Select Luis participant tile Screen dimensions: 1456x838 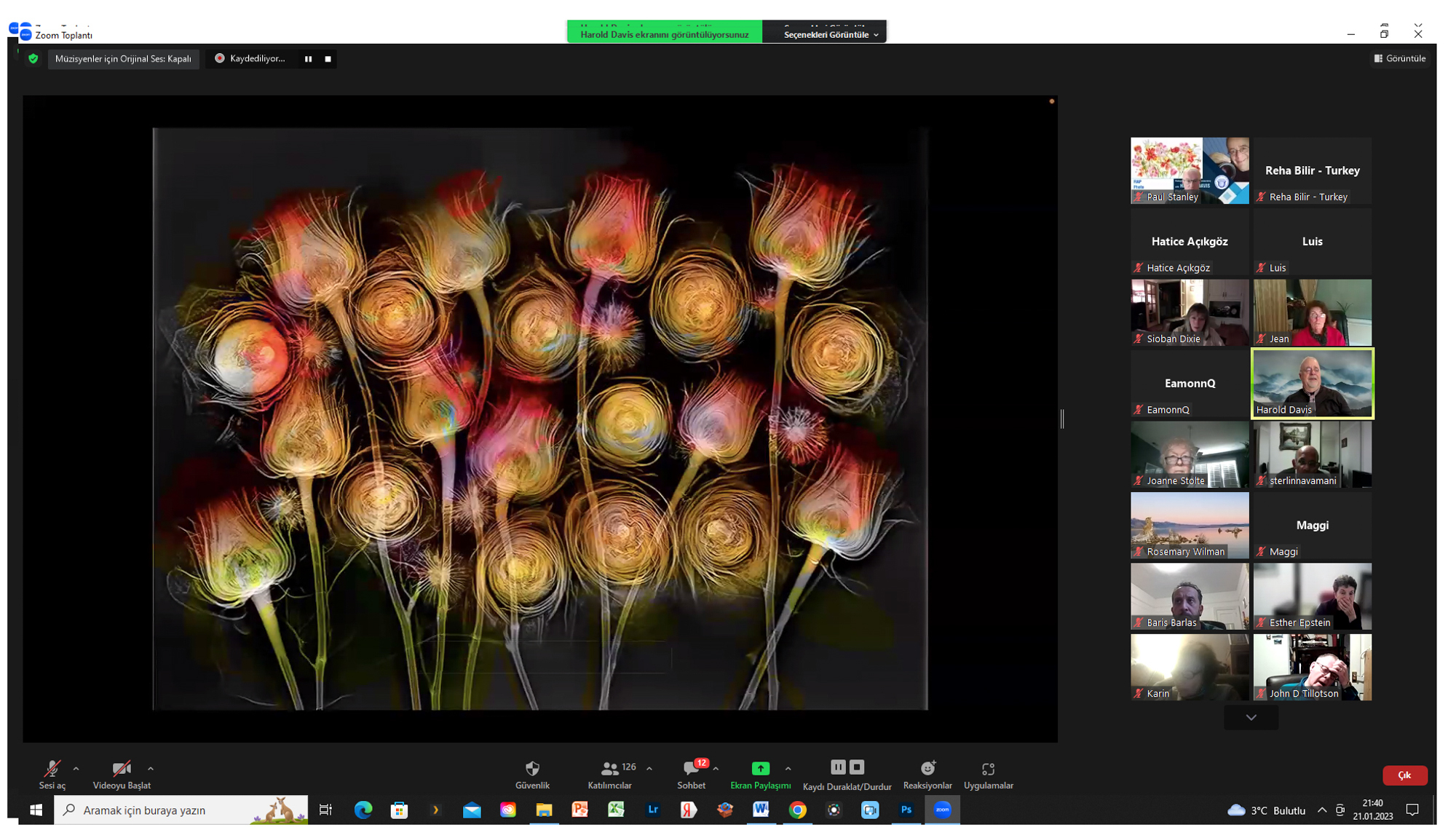click(1312, 242)
